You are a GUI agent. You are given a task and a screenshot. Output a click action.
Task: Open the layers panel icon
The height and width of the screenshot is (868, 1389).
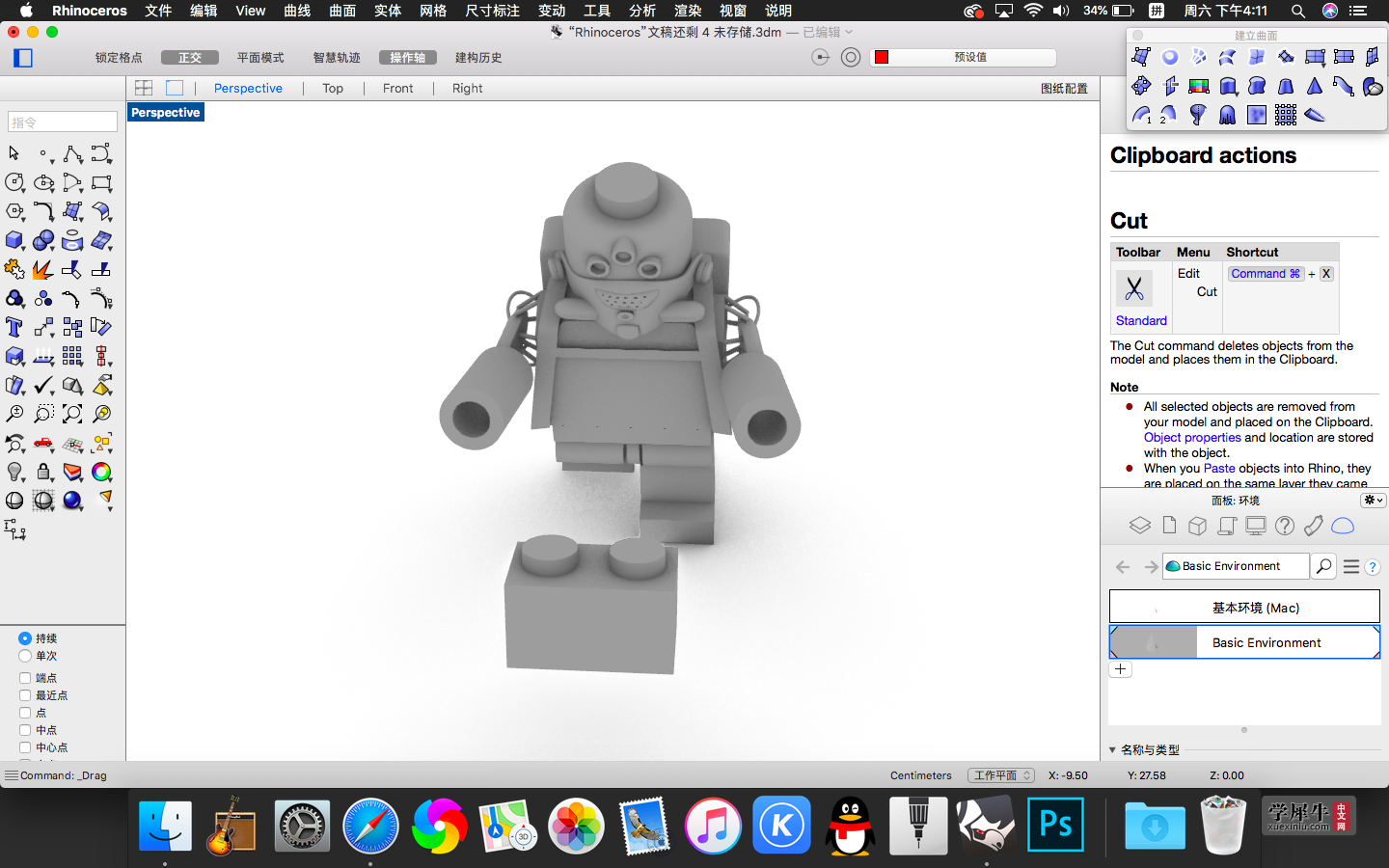(1140, 526)
